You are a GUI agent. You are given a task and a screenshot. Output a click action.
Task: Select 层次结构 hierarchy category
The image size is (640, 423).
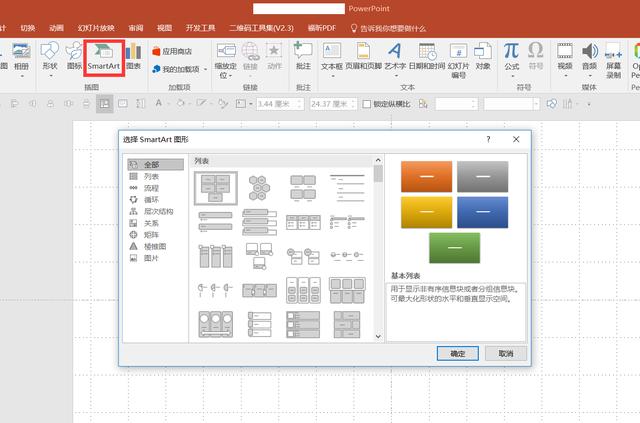[x=156, y=212]
